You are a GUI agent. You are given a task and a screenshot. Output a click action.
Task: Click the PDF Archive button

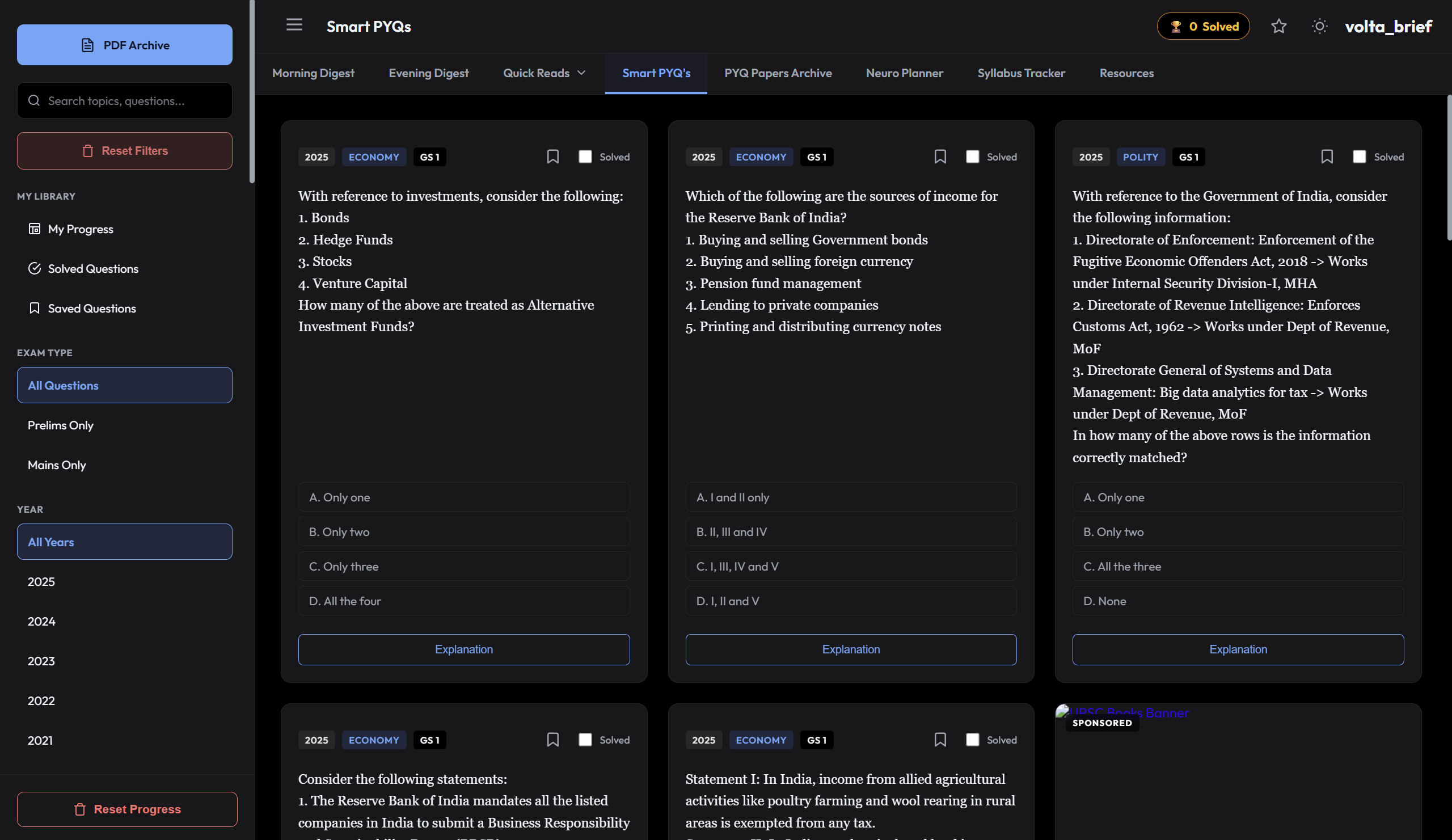[124, 44]
